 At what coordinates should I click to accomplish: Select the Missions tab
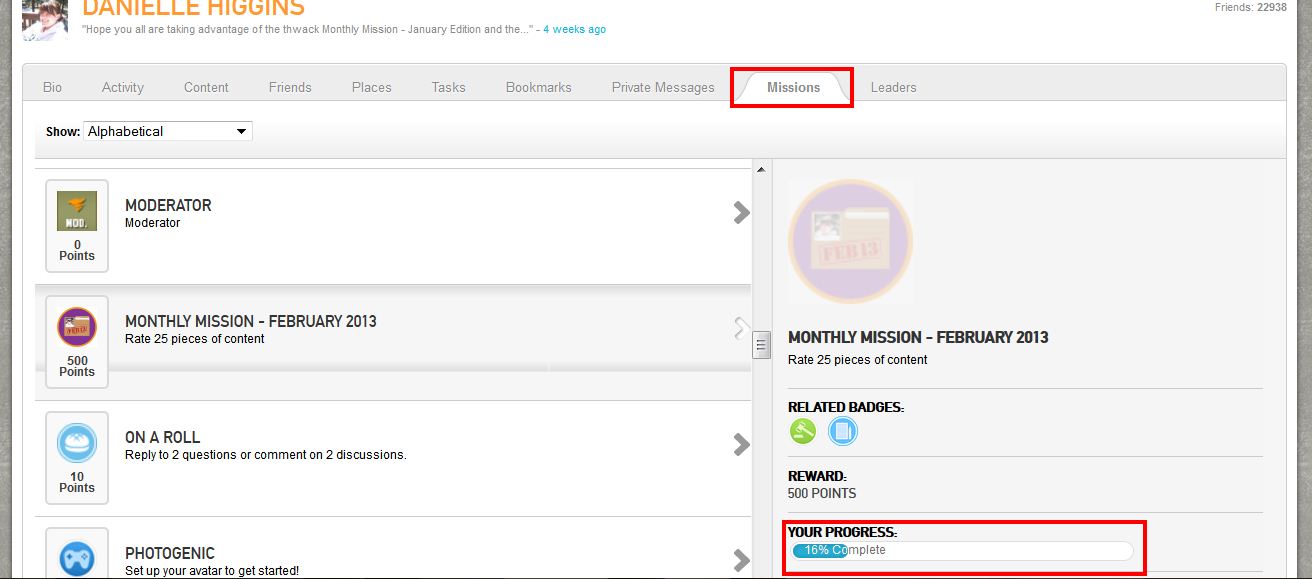[793, 87]
